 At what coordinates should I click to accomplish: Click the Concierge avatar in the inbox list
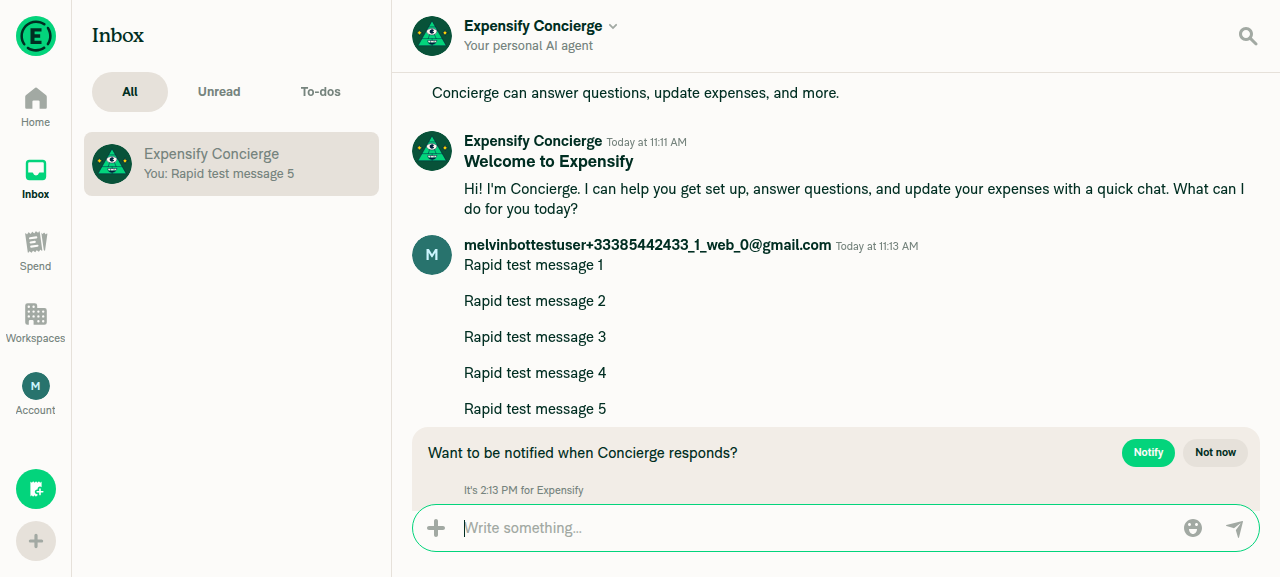pyautogui.click(x=112, y=164)
